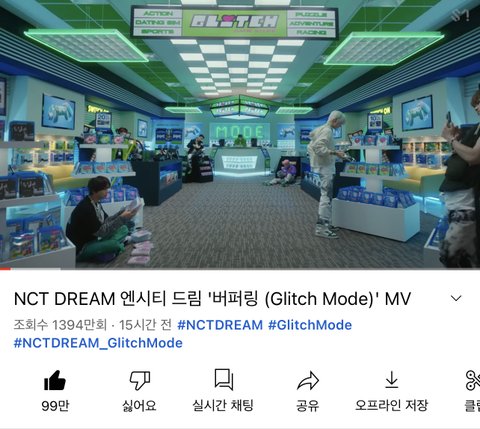Open the #NCTDREAM hashtag link
Viewport: 480px width, 429px height.
click(x=220, y=325)
